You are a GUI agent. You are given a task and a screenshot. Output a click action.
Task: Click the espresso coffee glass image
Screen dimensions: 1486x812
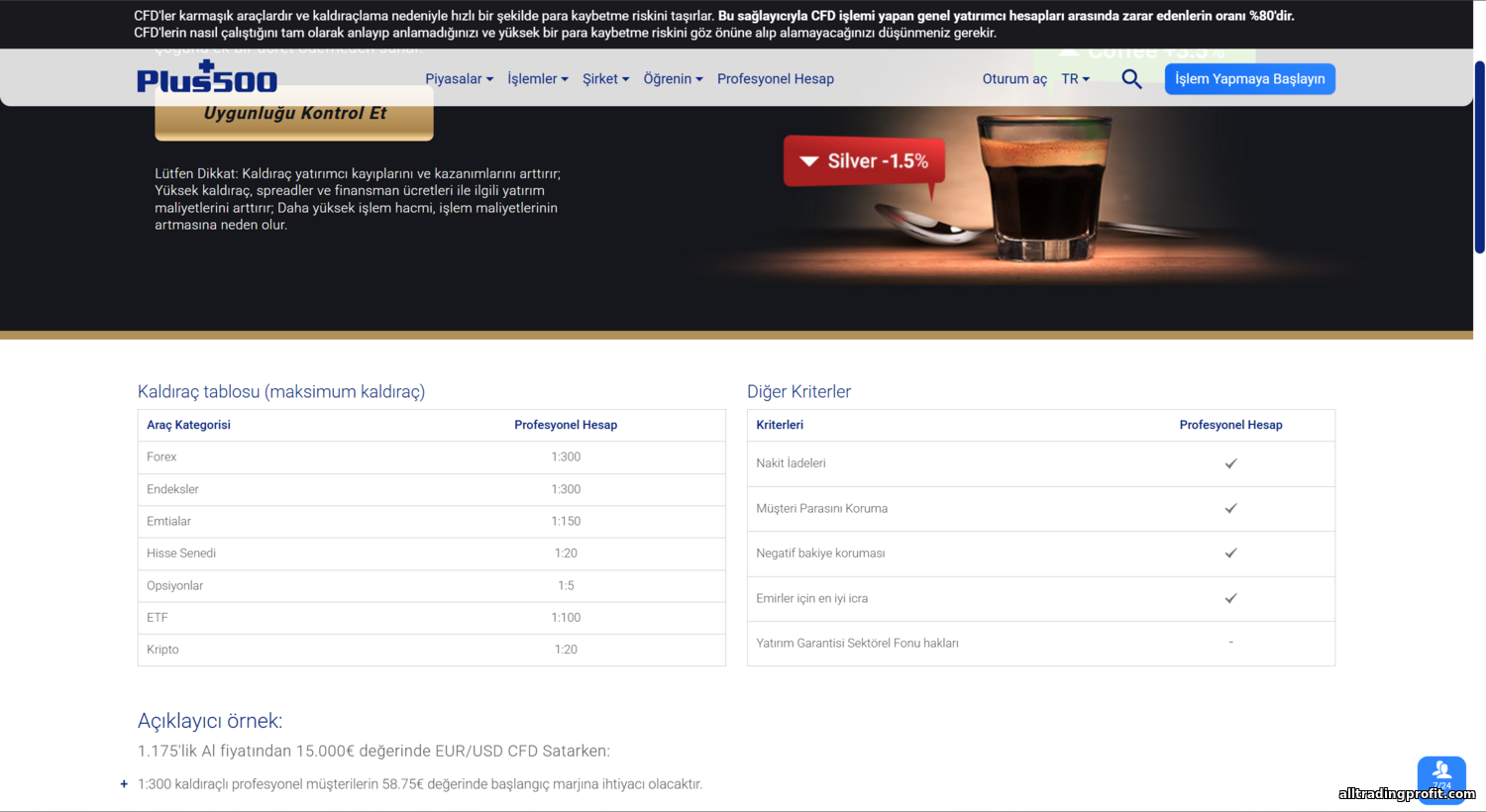1042,188
